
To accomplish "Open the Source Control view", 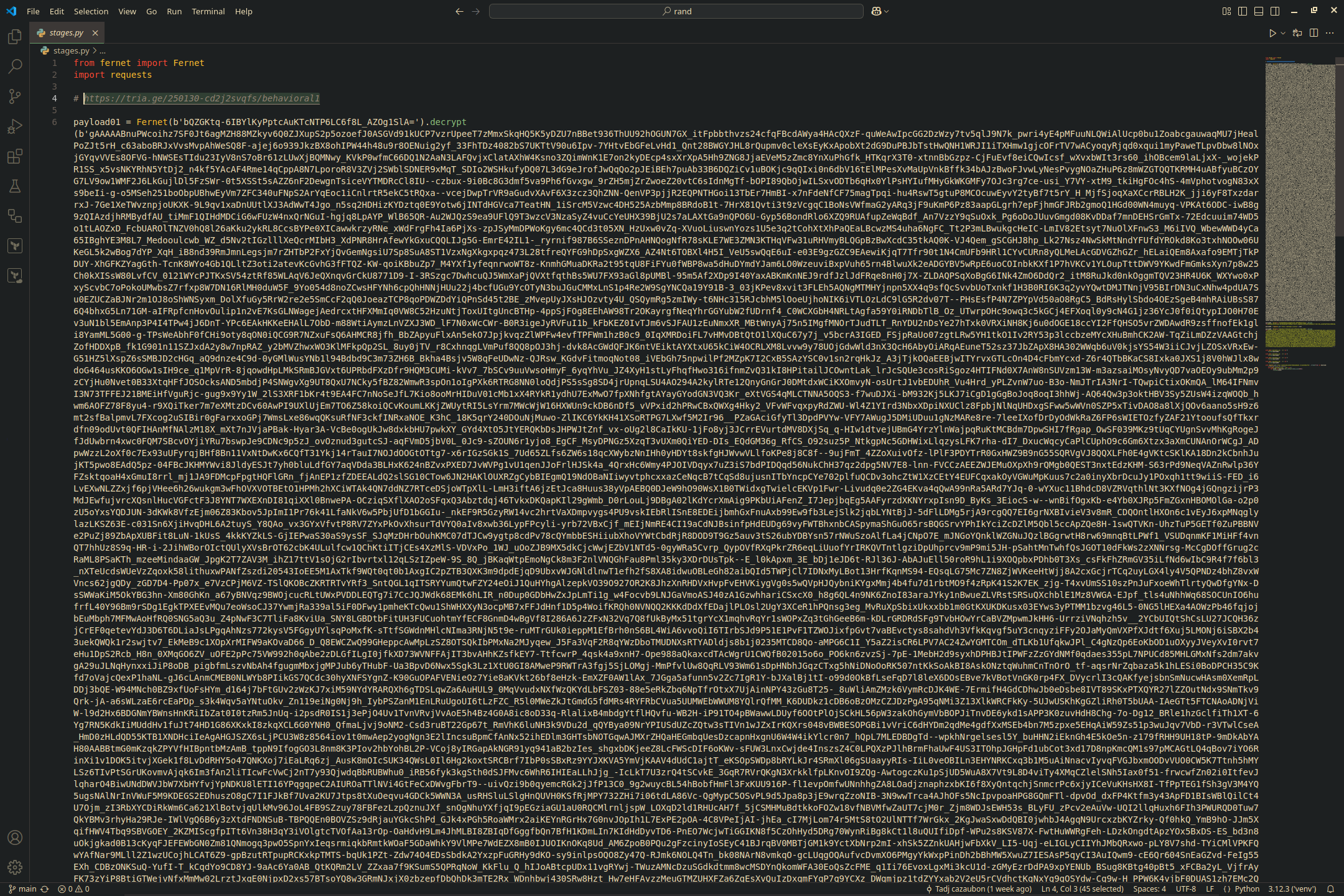I will 15,96.
